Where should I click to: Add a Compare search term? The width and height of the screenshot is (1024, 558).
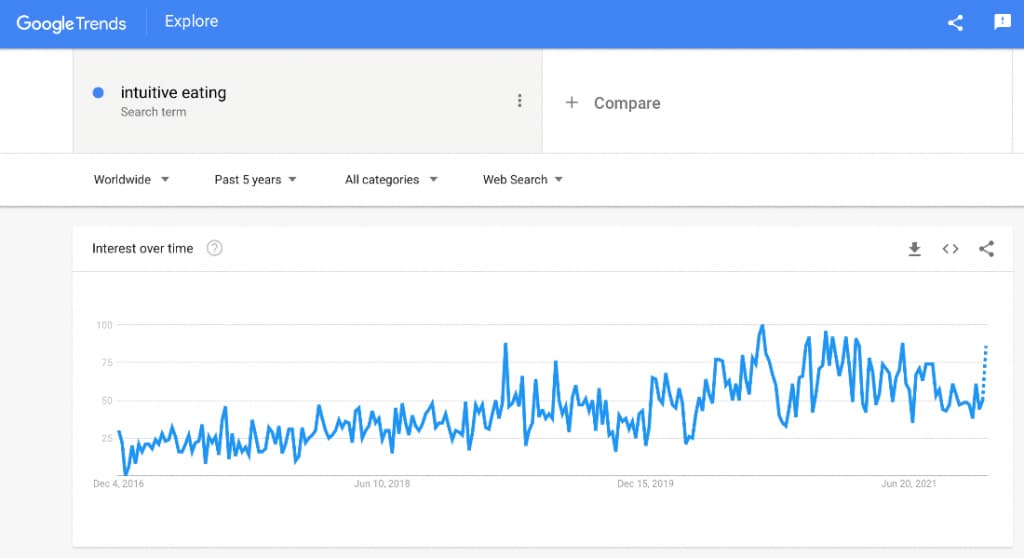point(627,103)
